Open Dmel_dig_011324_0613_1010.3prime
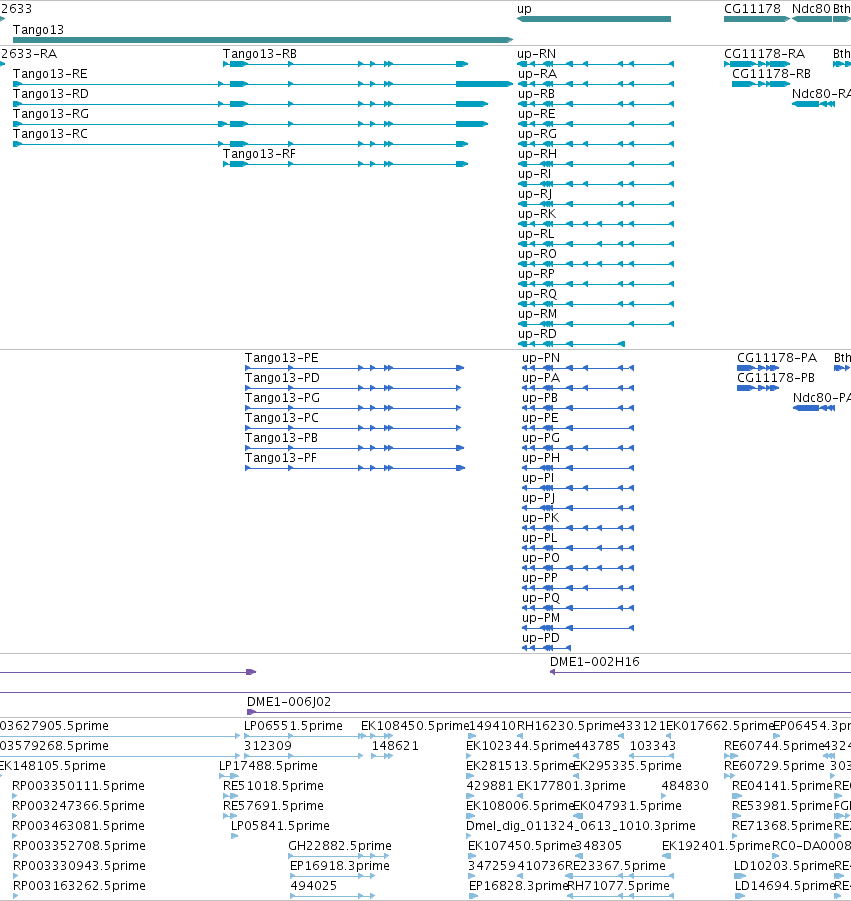 pos(581,826)
